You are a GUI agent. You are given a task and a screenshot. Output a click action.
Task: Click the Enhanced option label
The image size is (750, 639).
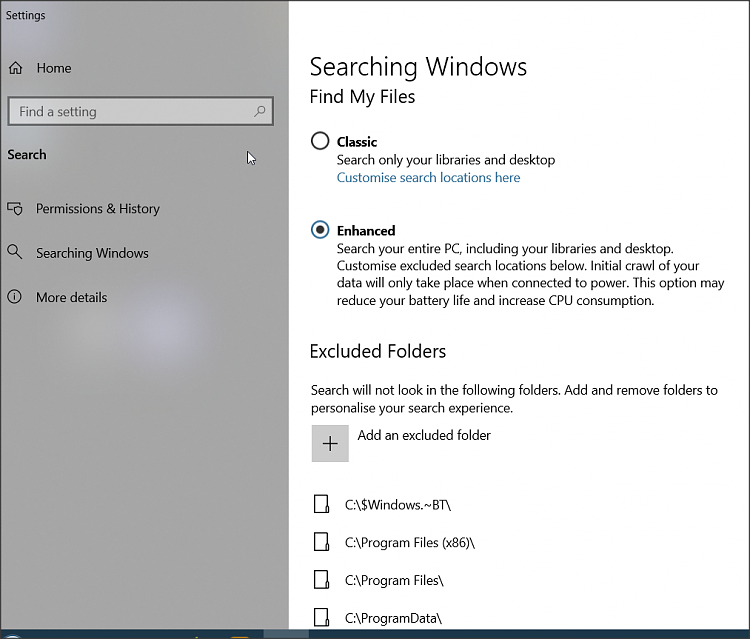366,231
